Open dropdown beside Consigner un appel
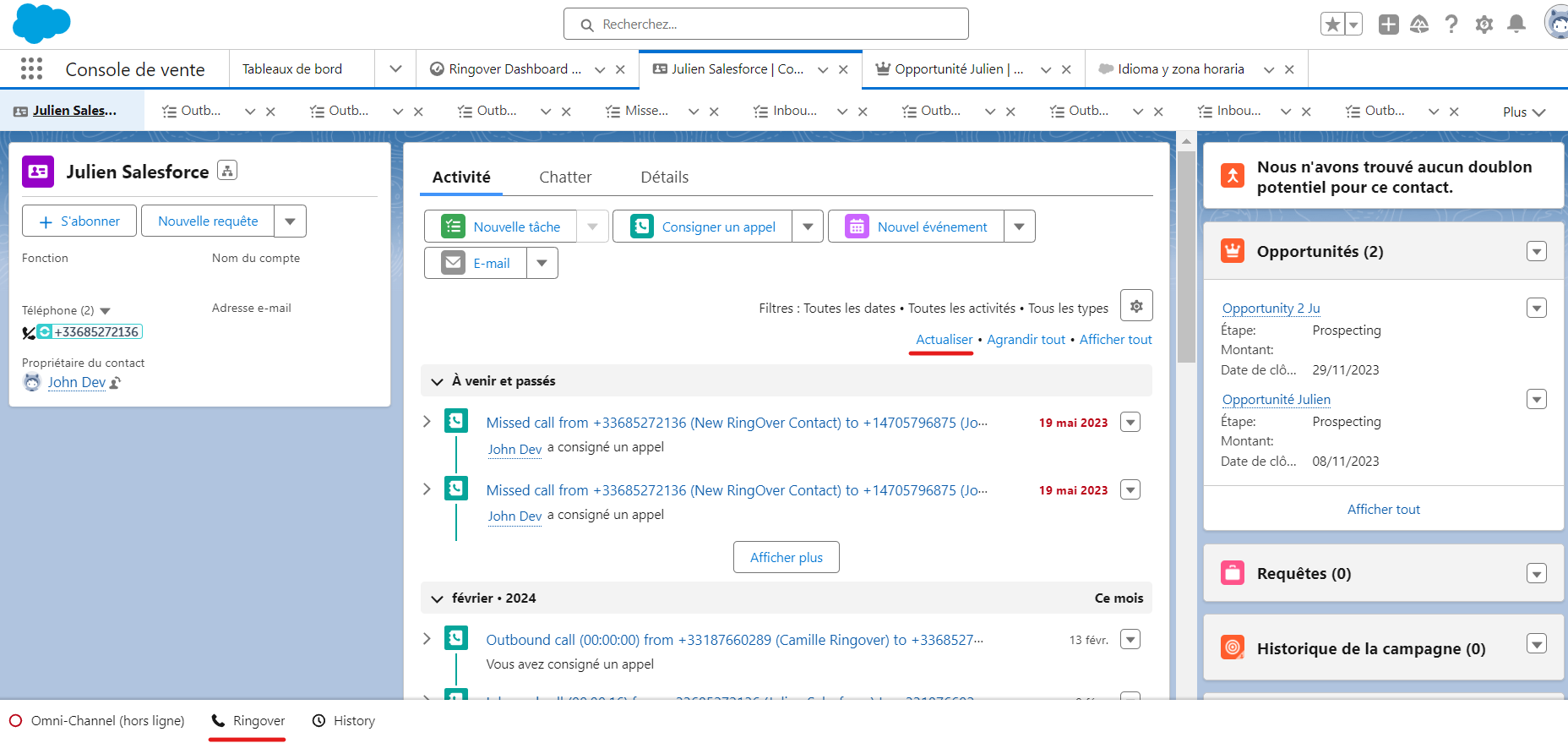Screen dimensions: 1568x743 pos(808,227)
